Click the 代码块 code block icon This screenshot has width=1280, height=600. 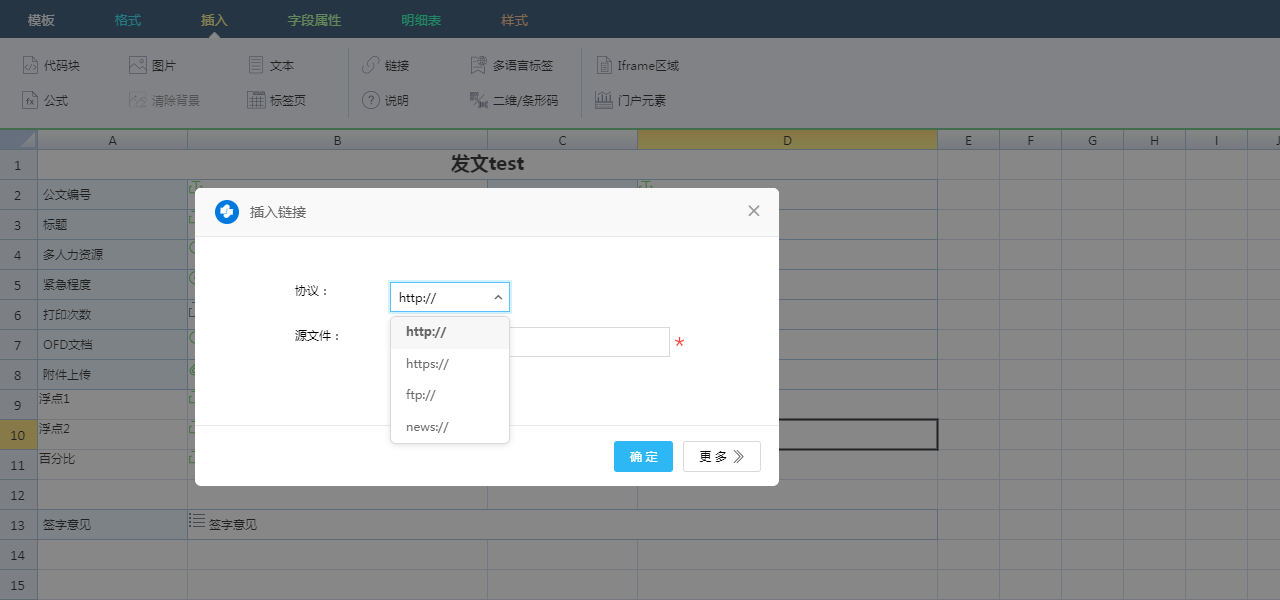[31, 66]
